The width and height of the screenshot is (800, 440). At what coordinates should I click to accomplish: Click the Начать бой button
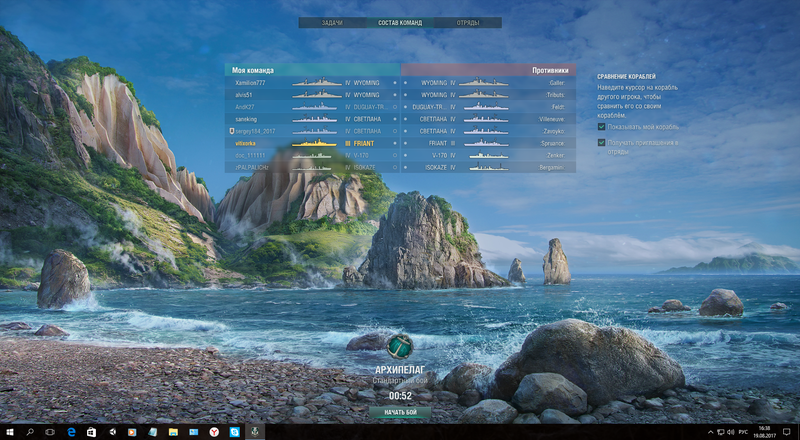pos(400,412)
